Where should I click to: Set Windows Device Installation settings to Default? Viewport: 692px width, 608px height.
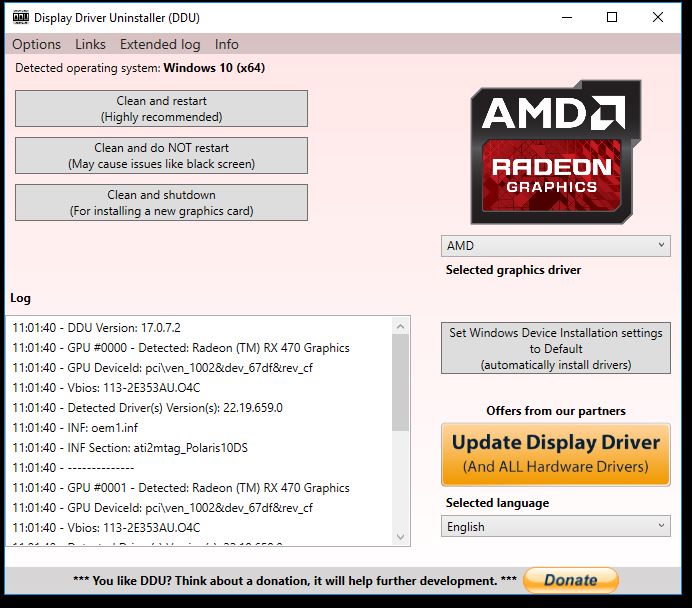555,349
